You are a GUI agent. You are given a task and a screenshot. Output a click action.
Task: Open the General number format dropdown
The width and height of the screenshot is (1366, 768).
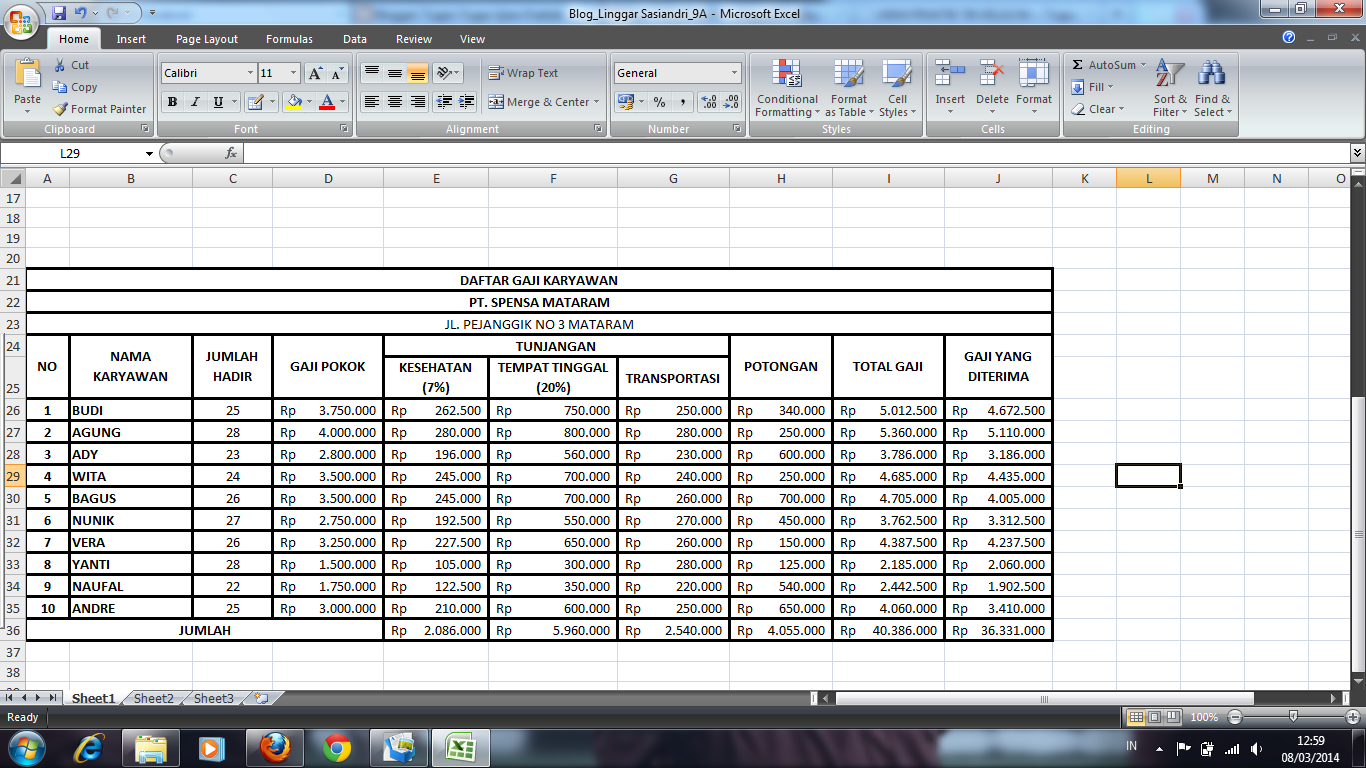tap(734, 73)
